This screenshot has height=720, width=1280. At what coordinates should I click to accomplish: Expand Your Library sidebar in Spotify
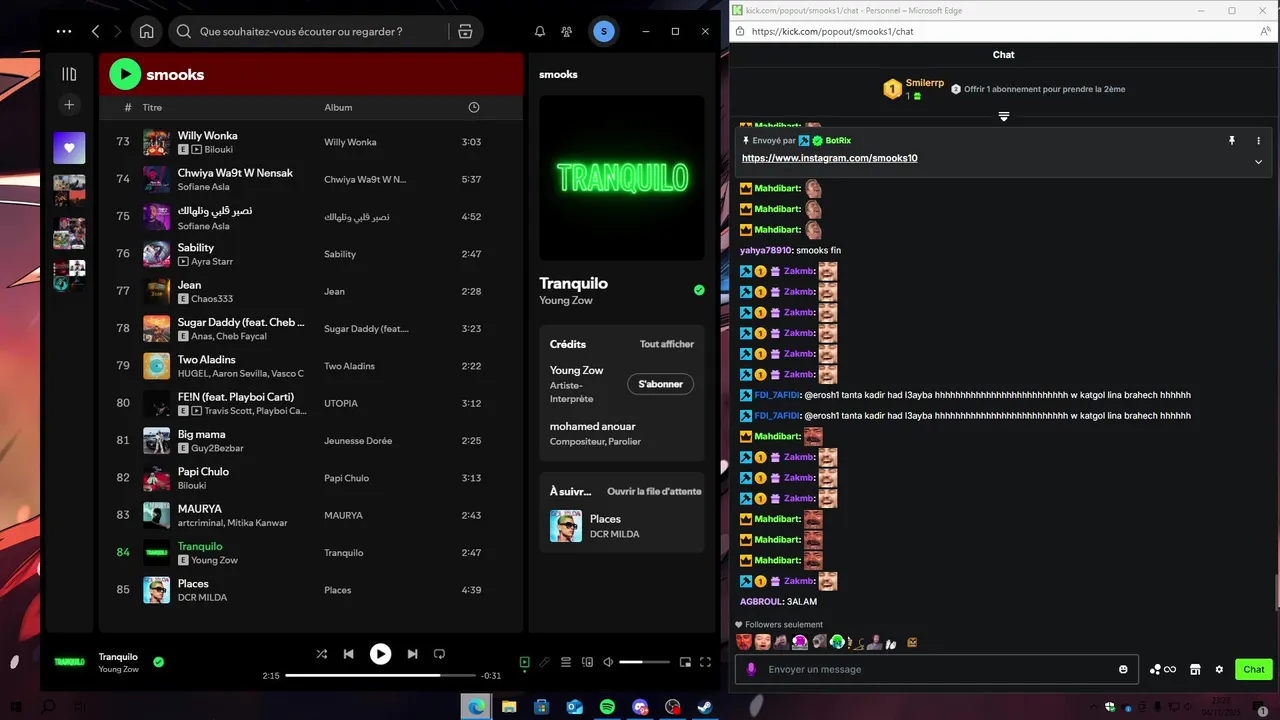point(69,74)
